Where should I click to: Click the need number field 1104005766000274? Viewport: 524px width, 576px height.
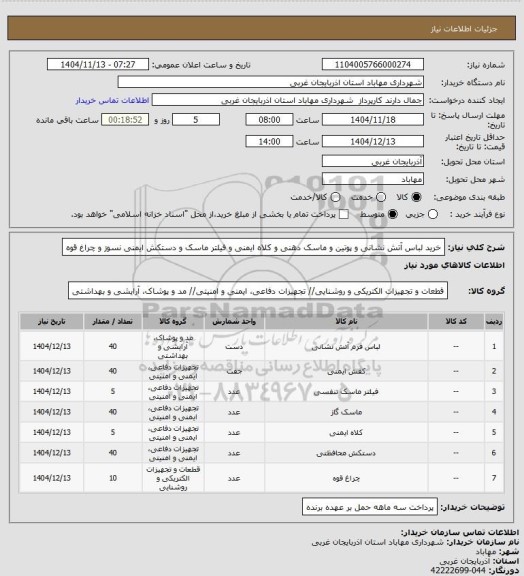click(x=373, y=64)
